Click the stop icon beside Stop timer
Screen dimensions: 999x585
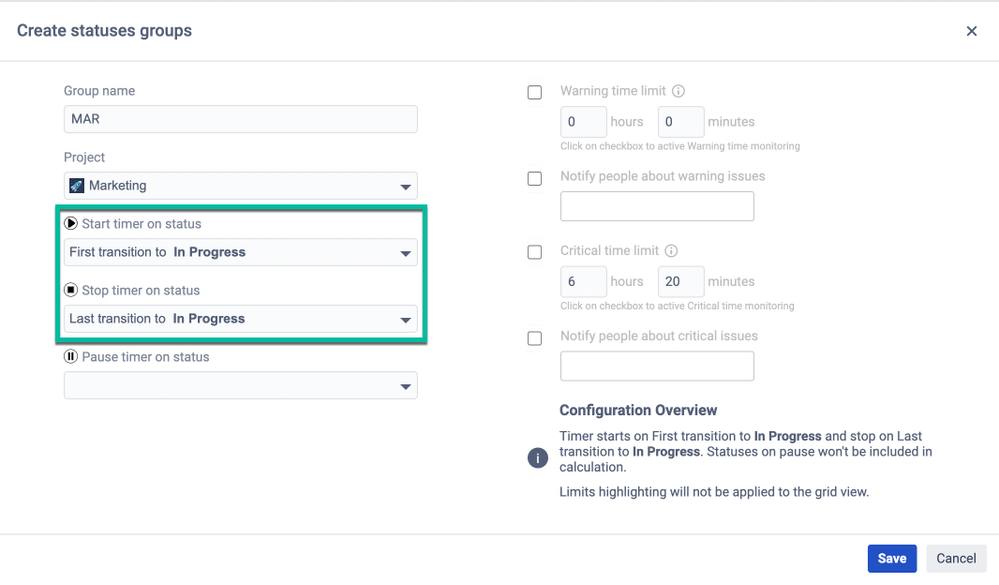click(71, 291)
